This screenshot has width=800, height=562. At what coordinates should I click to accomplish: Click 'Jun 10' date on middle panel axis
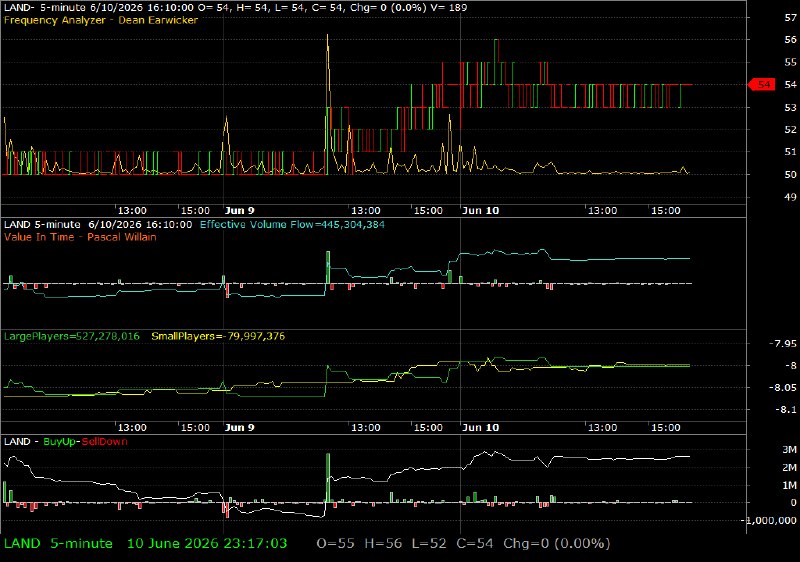(481, 427)
